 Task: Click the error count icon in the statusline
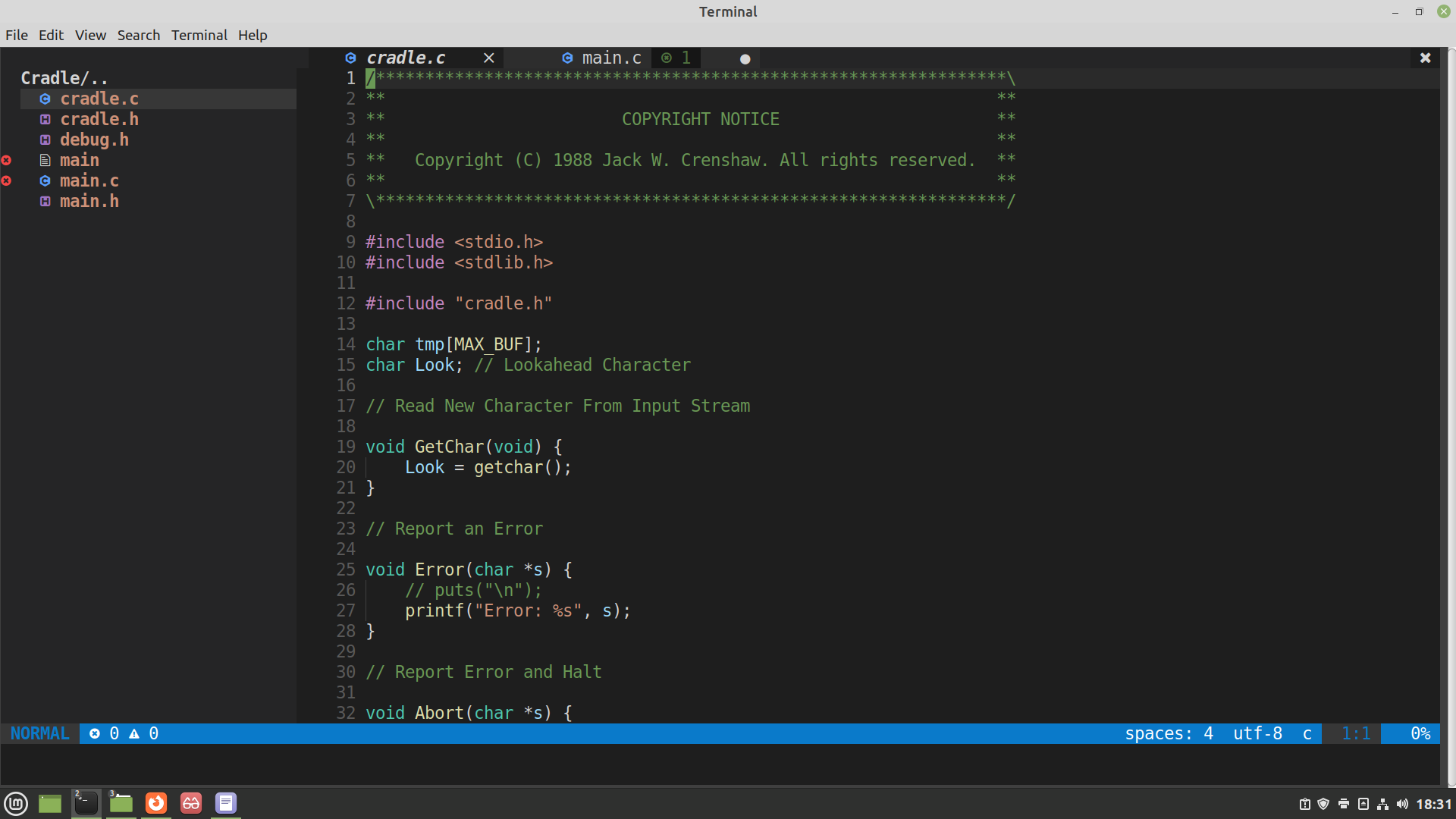click(x=96, y=733)
